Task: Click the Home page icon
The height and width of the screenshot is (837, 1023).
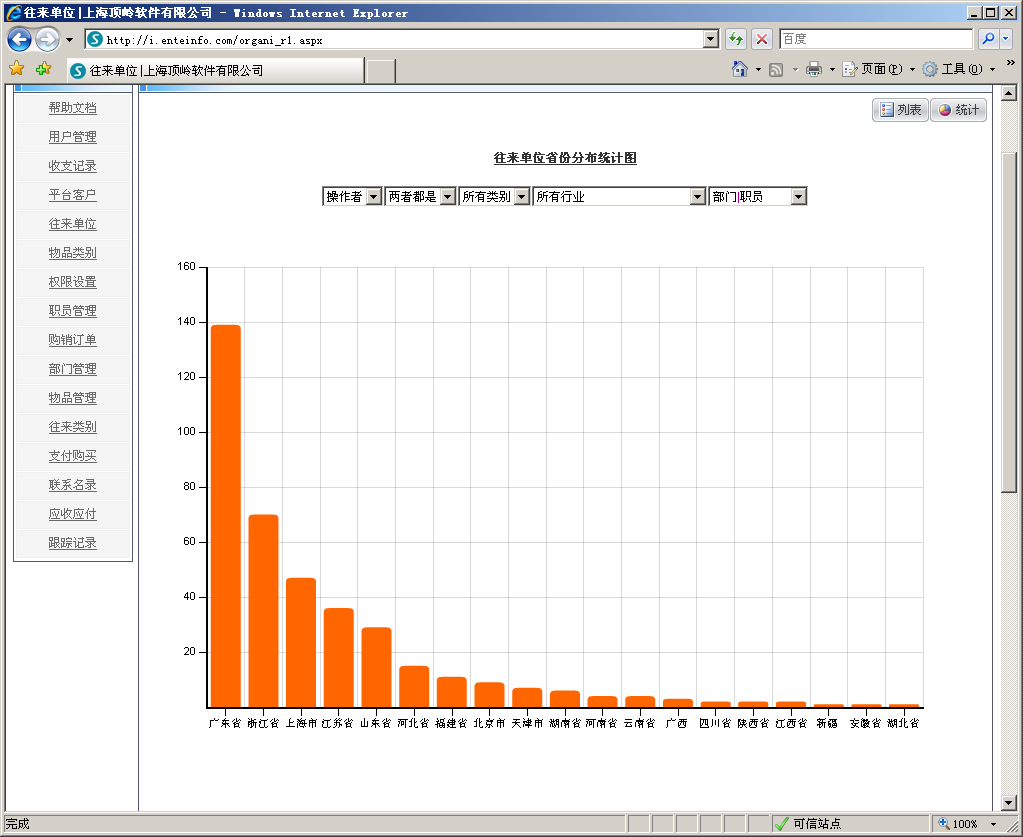Action: tap(740, 69)
